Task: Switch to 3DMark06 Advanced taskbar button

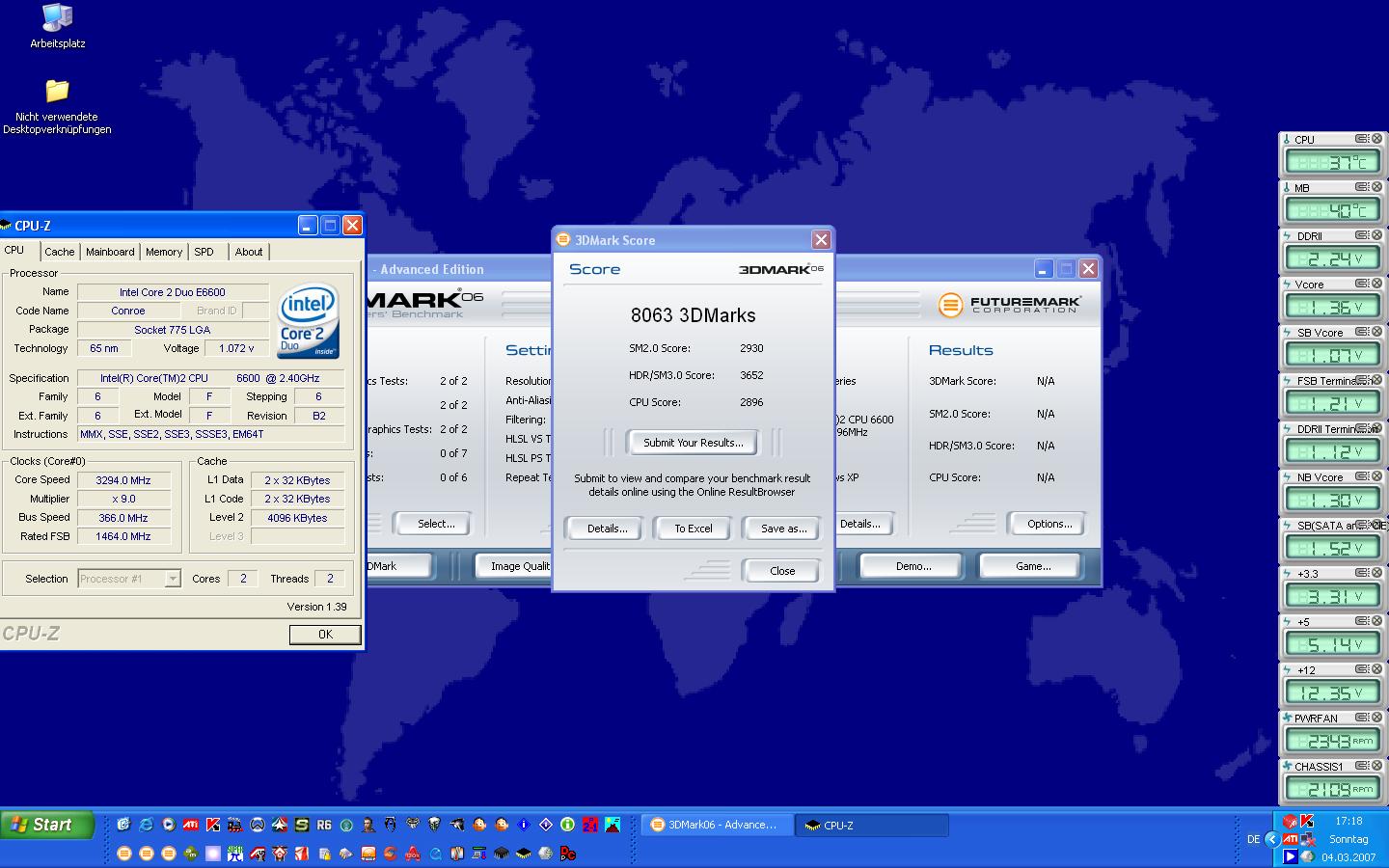Action: point(717,825)
